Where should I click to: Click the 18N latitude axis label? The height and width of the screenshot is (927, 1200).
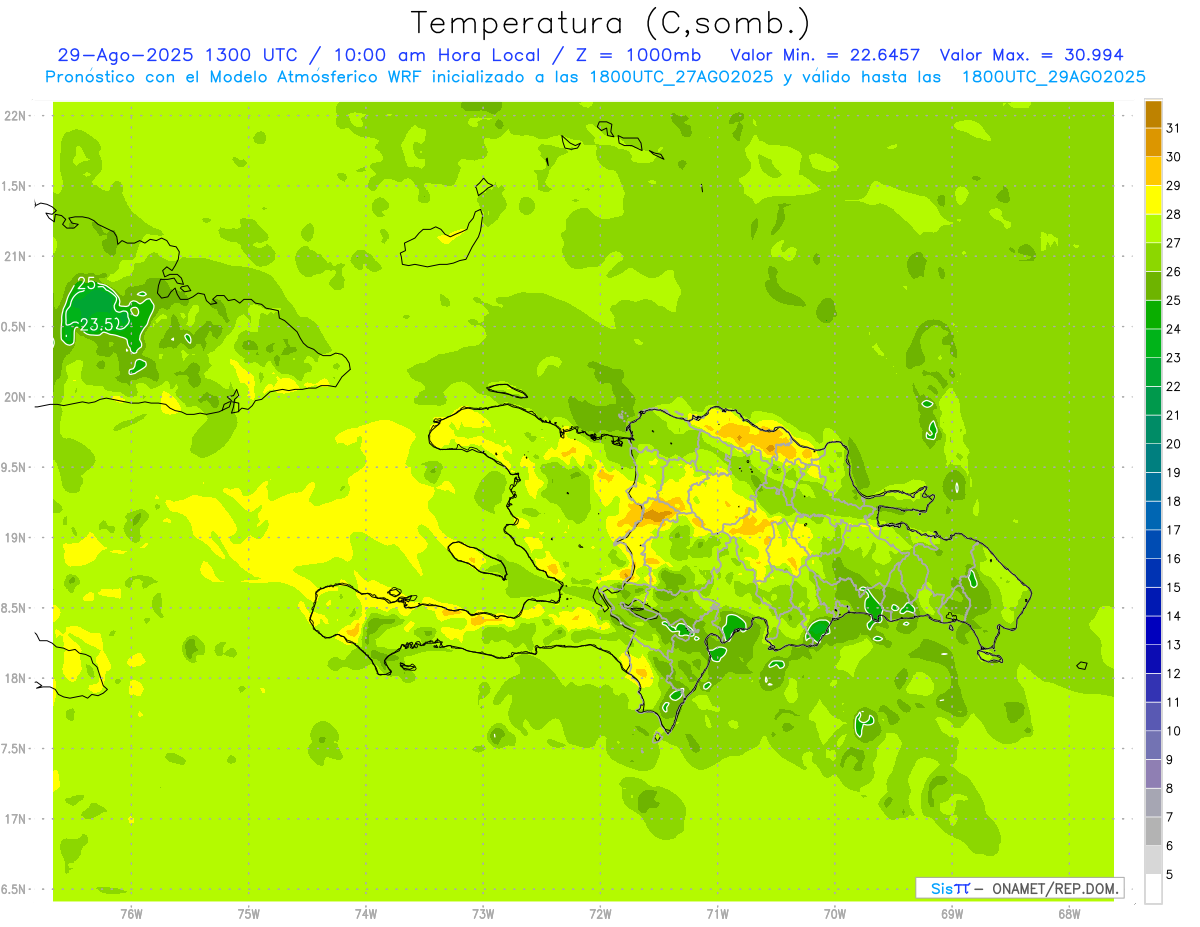click(x=15, y=679)
